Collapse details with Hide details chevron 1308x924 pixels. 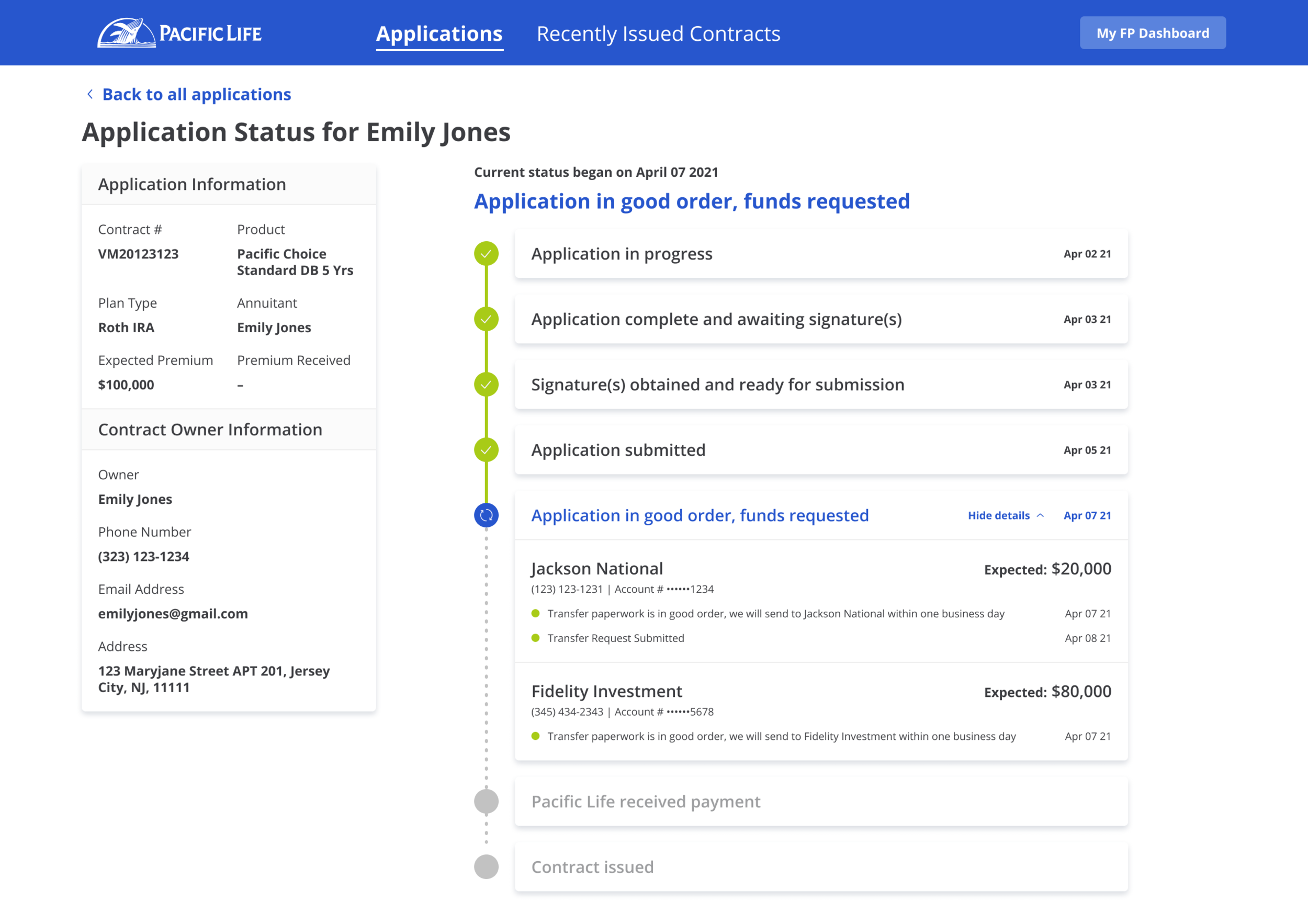(1040, 515)
